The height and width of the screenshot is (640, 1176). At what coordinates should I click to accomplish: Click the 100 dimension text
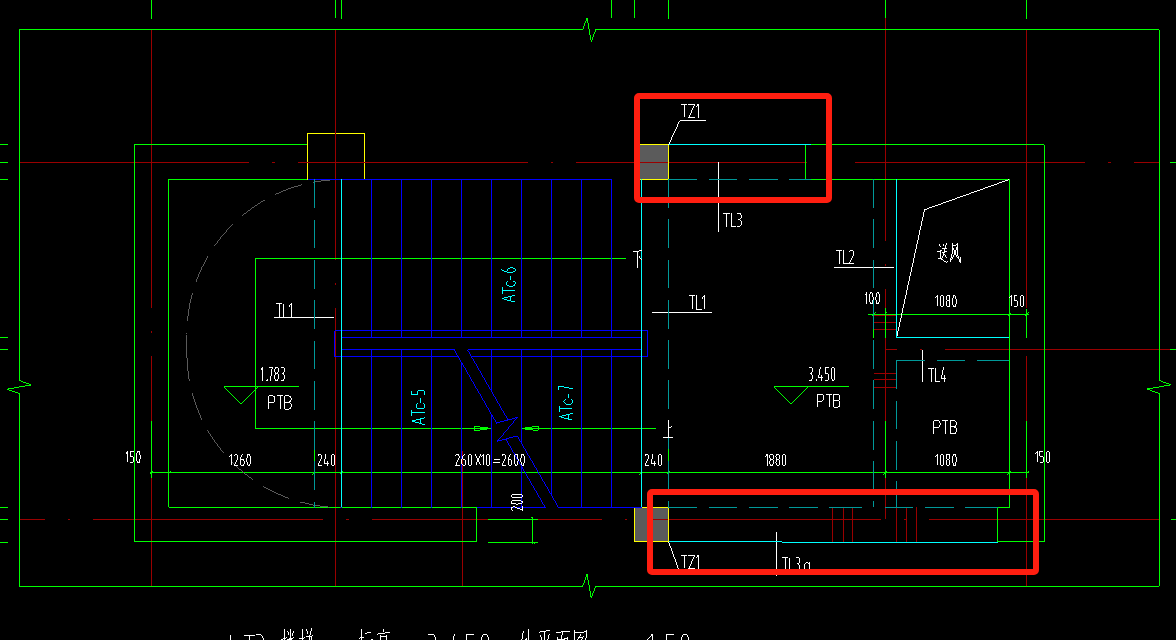(872, 299)
